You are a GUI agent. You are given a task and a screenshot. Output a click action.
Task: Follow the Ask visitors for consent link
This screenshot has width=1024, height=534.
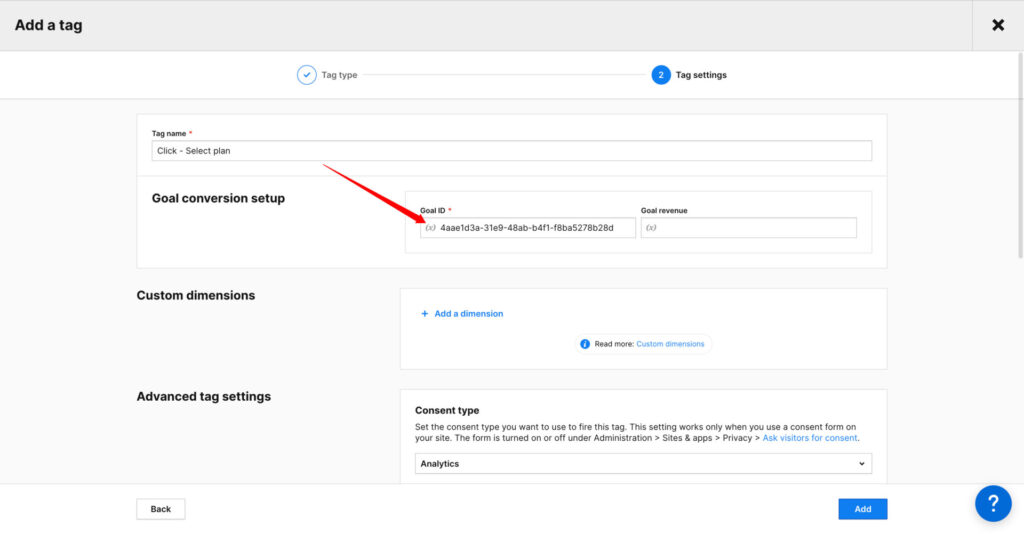pyautogui.click(x=810, y=438)
